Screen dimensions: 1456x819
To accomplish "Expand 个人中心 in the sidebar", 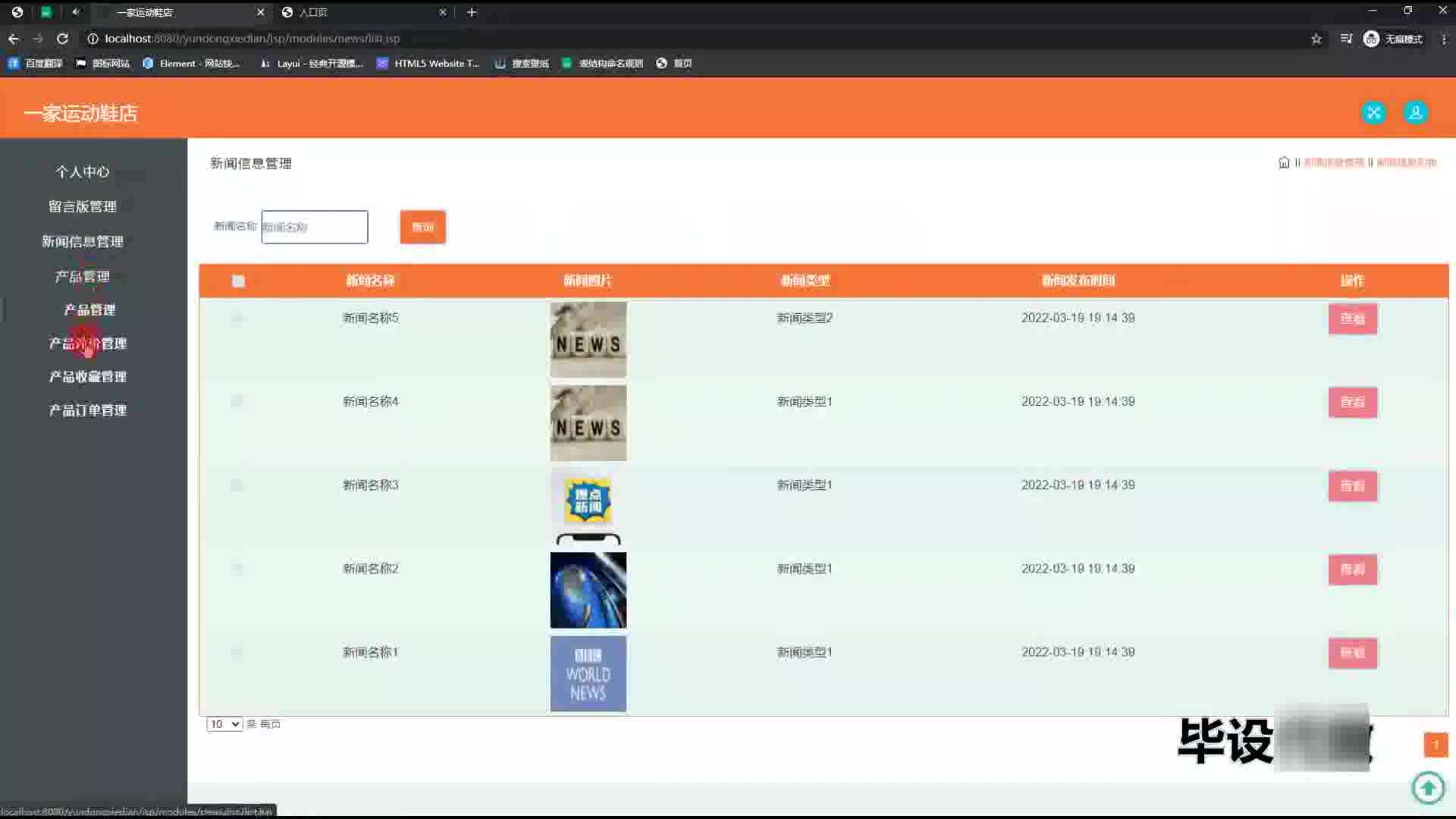I will (83, 172).
